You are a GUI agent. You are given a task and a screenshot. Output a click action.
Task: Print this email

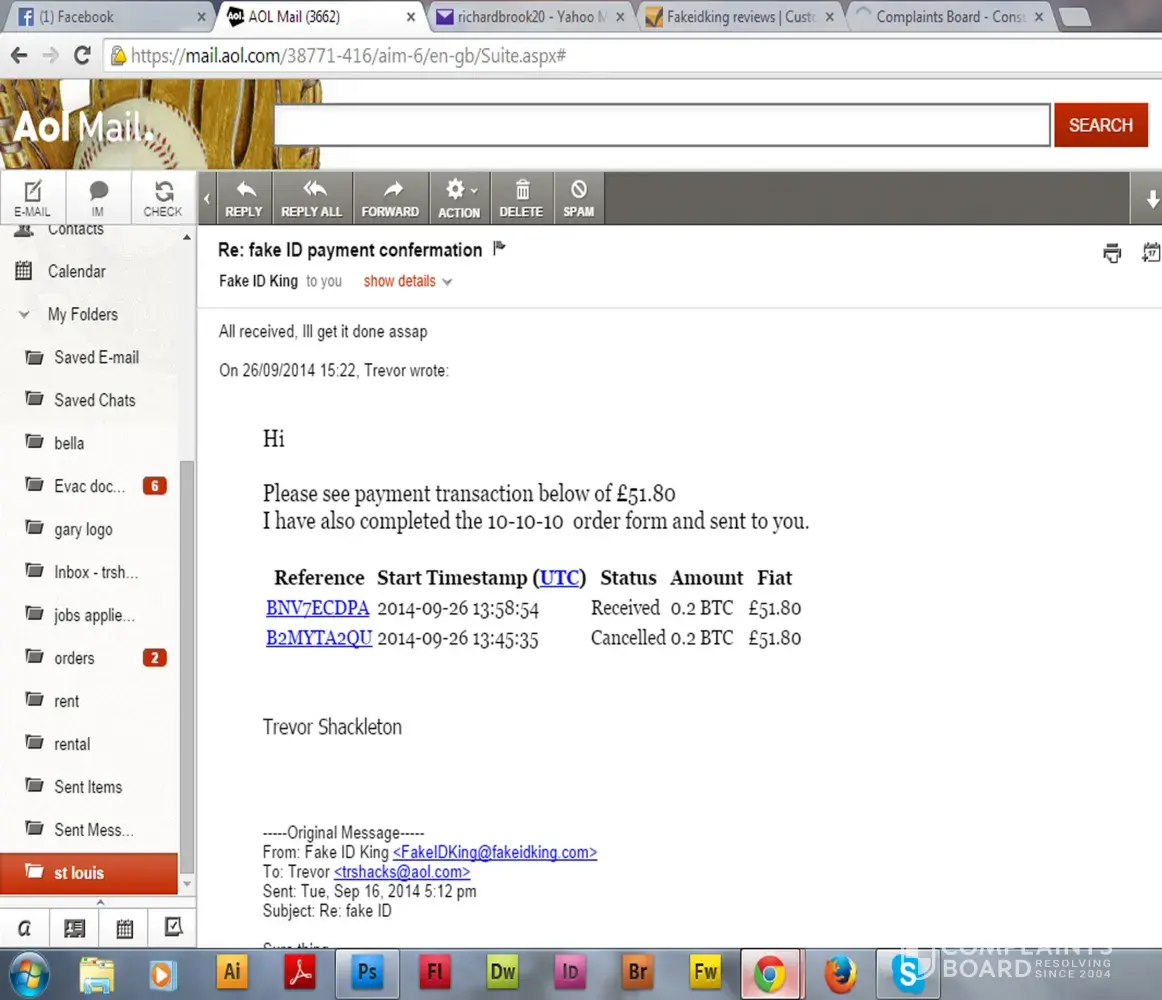click(1112, 253)
